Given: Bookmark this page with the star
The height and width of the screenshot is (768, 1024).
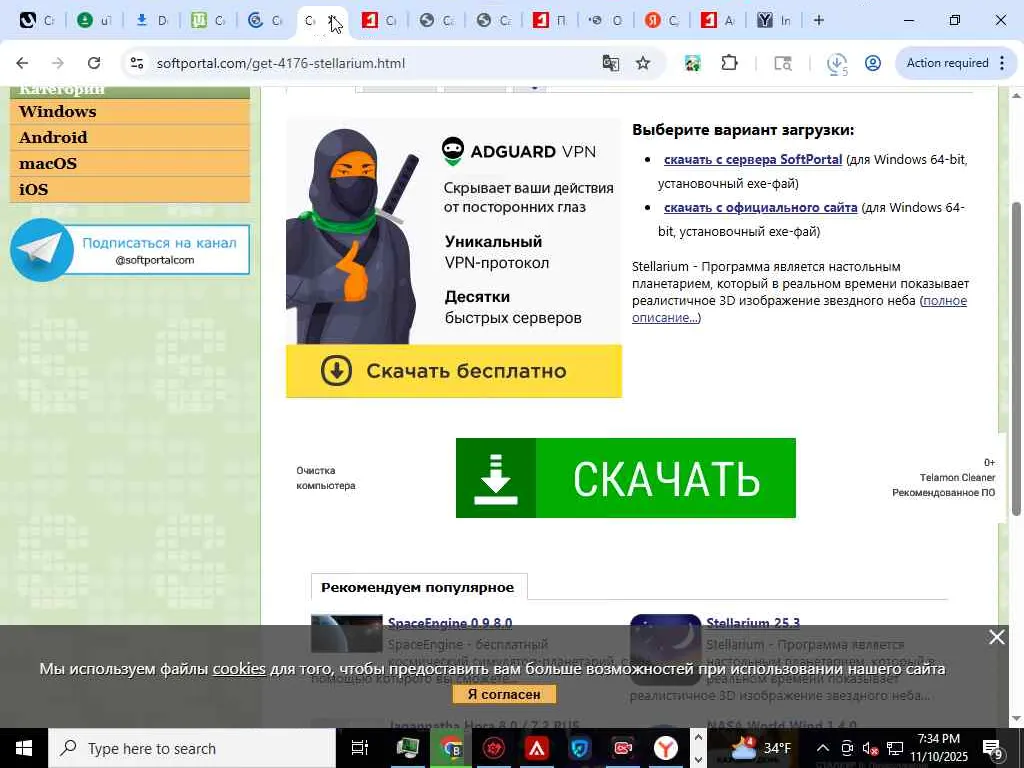Looking at the screenshot, I should pyautogui.click(x=643, y=63).
